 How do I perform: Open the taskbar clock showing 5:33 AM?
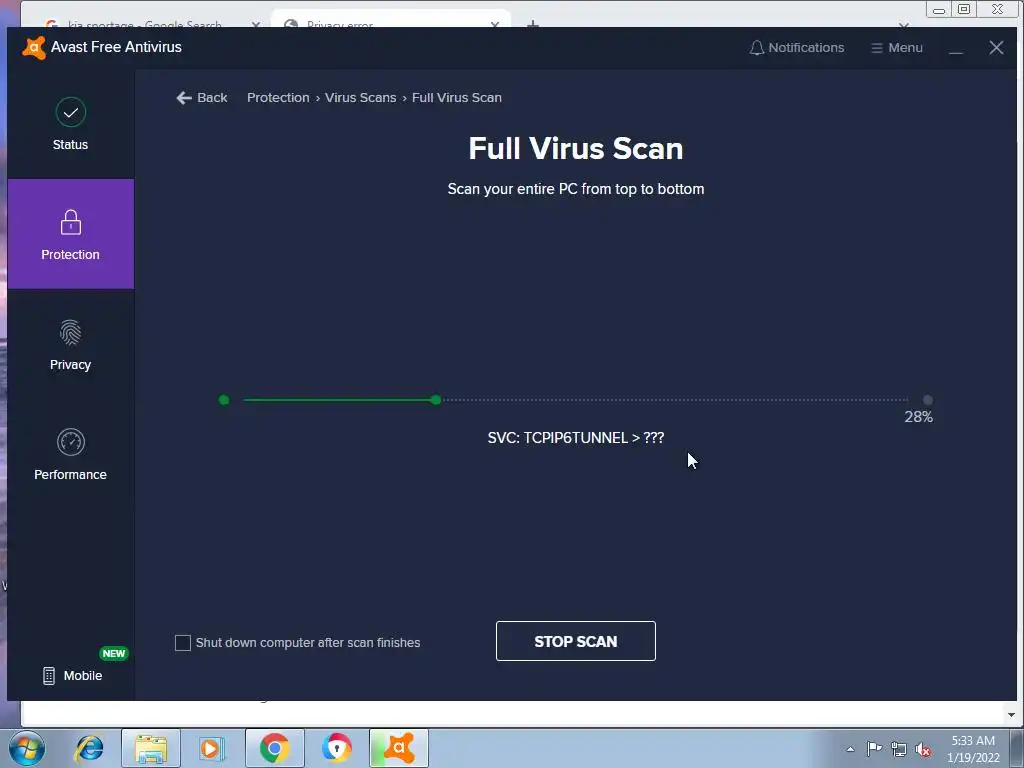pyautogui.click(x=973, y=748)
